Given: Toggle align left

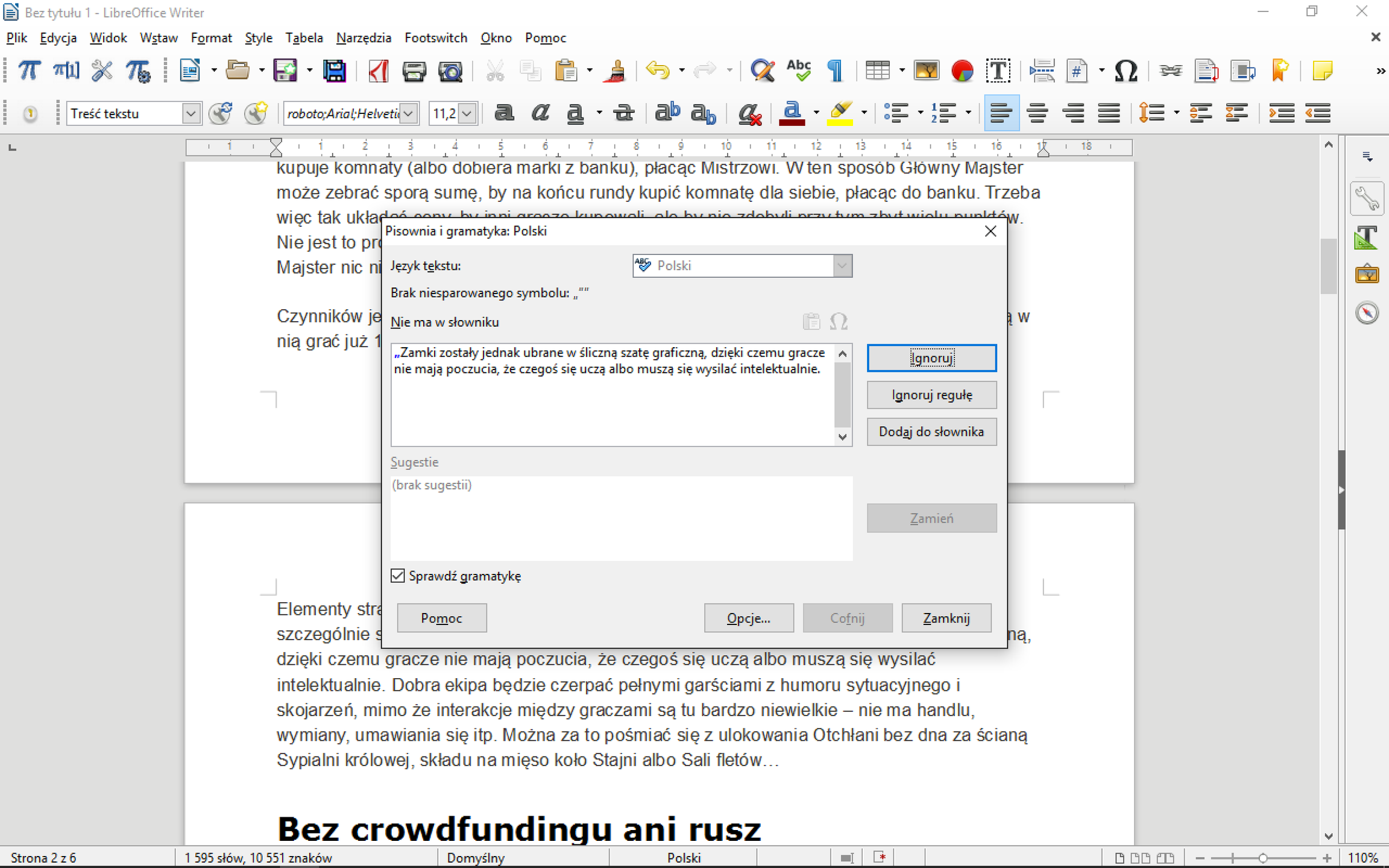Looking at the screenshot, I should [x=1001, y=113].
